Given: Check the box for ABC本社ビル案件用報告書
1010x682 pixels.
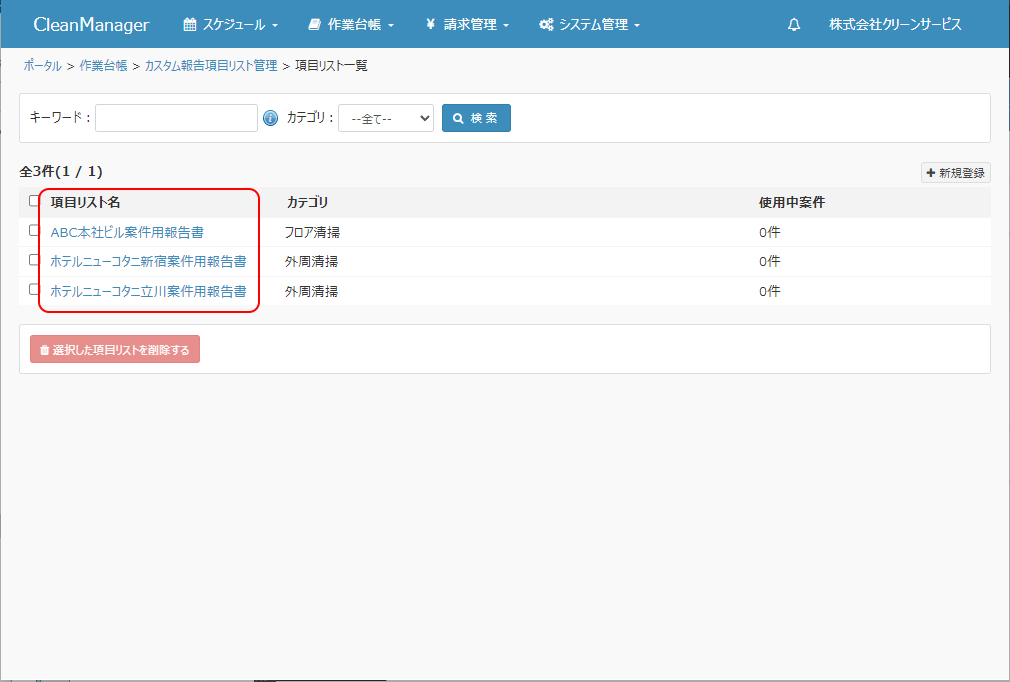Looking at the screenshot, I should pyautogui.click(x=35, y=231).
